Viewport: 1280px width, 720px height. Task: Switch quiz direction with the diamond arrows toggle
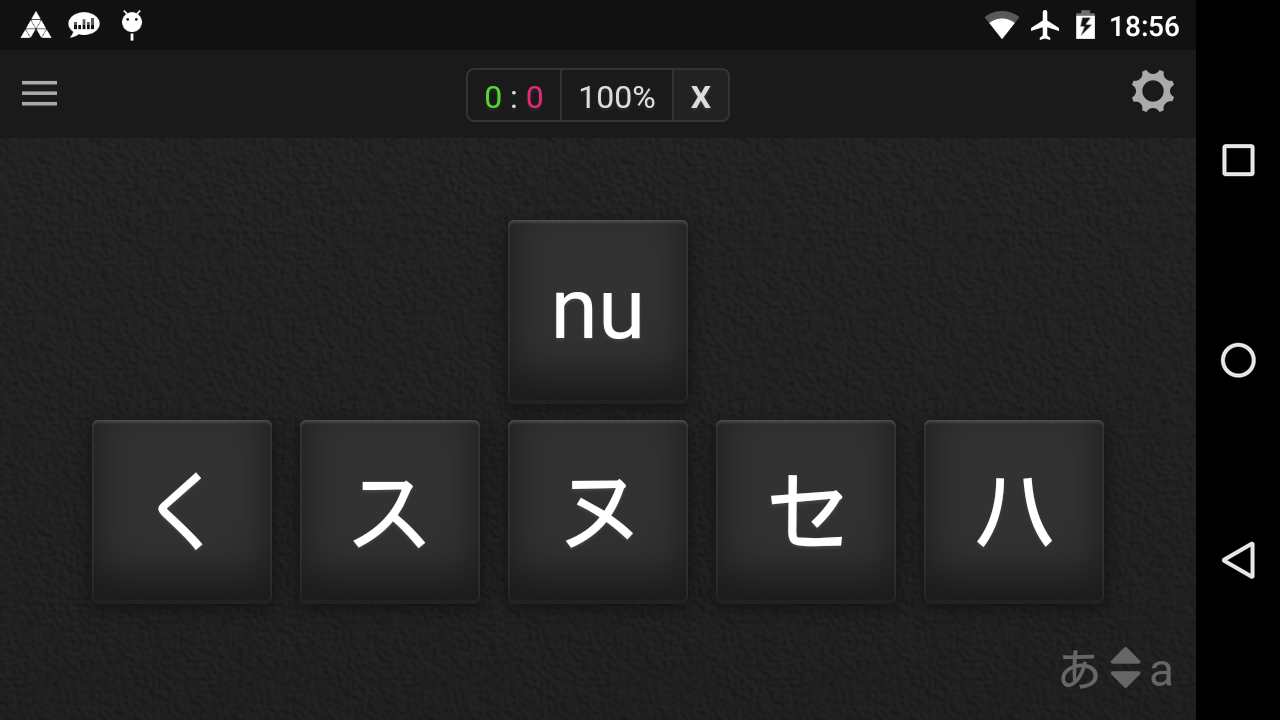(1125, 669)
